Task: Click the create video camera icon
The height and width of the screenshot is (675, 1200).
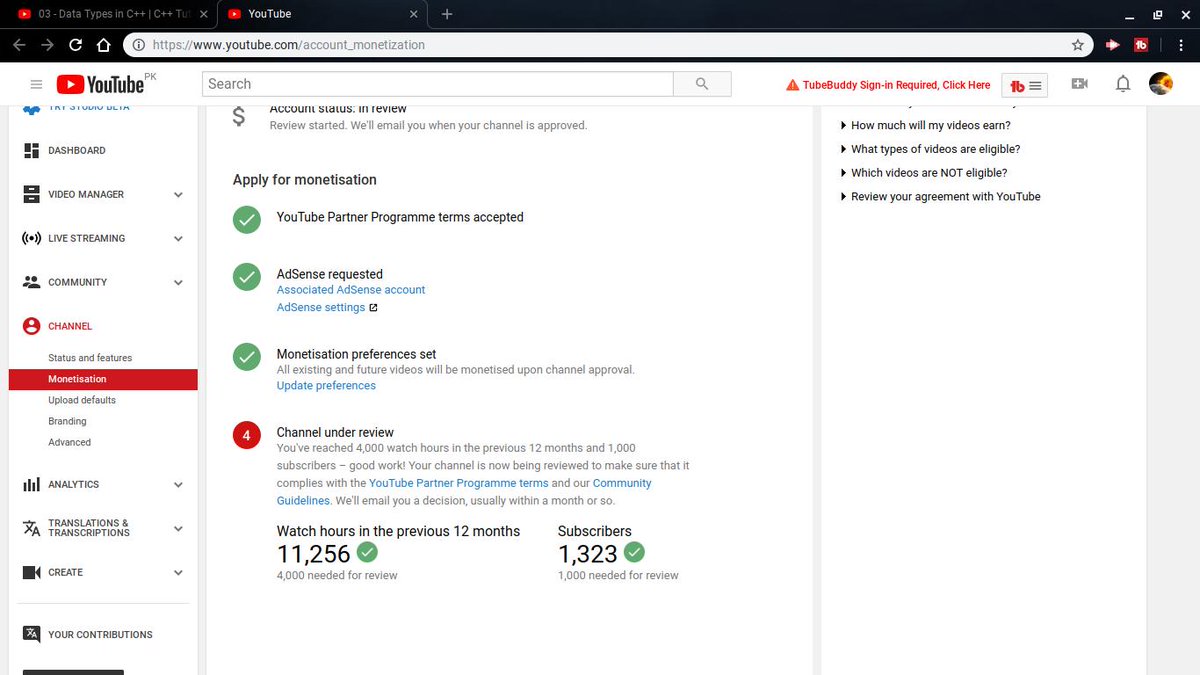Action: coord(1079,84)
